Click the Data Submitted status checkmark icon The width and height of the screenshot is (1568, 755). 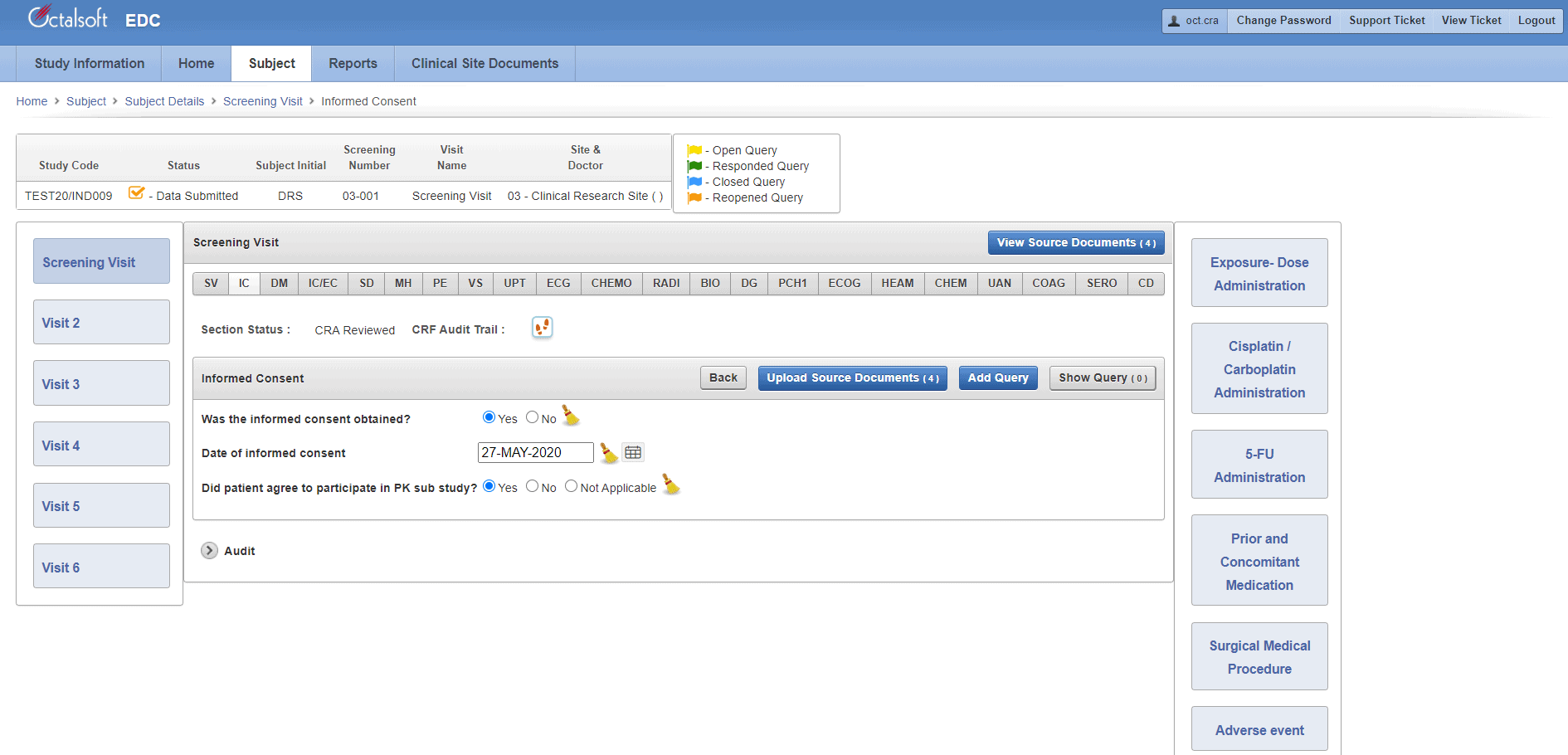pos(137,193)
